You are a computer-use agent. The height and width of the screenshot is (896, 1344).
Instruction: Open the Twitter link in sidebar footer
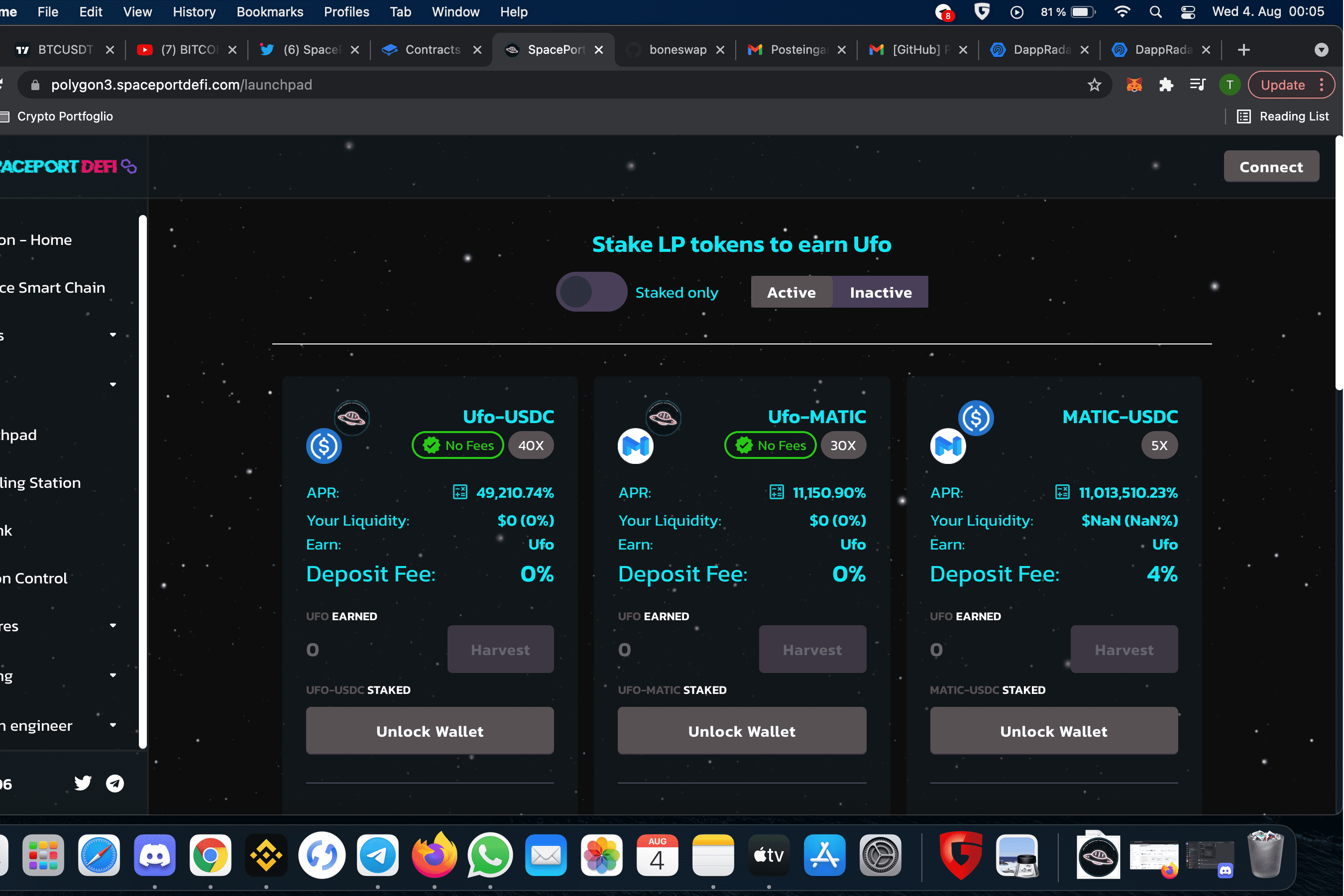tap(83, 783)
